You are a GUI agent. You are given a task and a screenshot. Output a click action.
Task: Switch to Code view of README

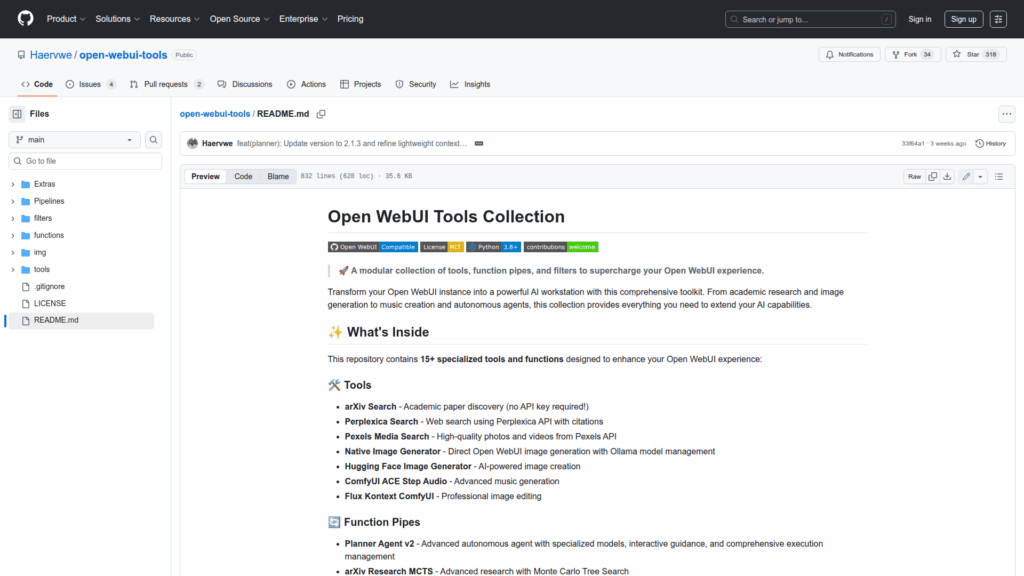[243, 176]
